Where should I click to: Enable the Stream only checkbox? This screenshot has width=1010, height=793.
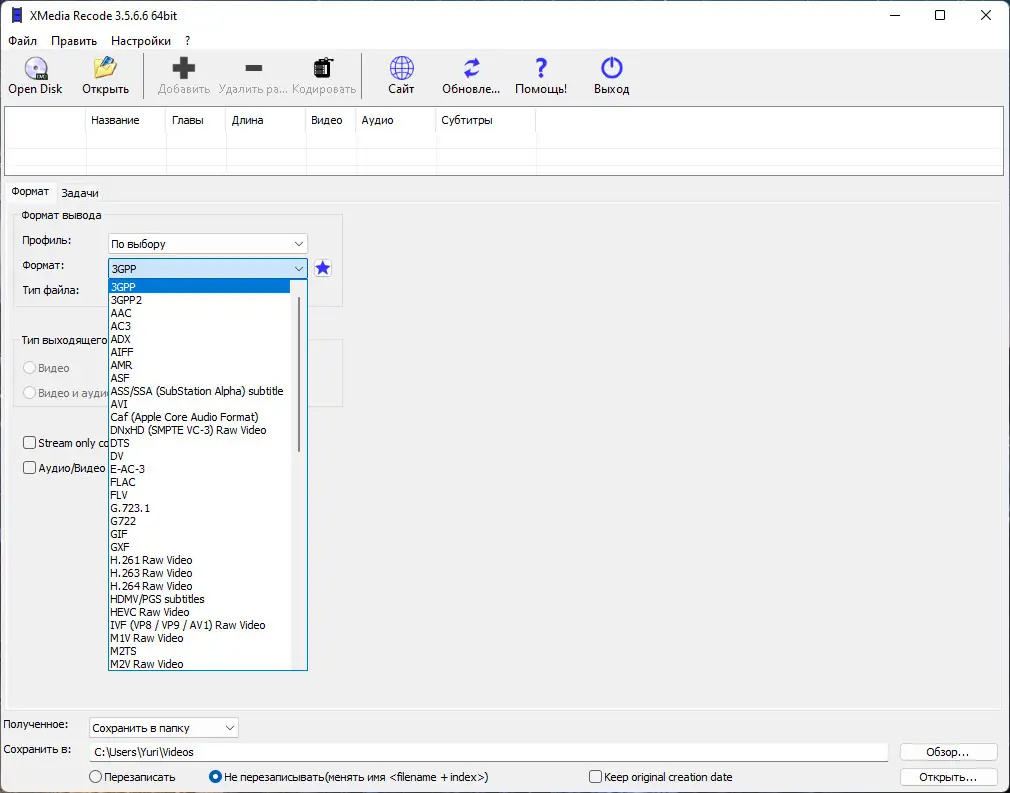29,443
